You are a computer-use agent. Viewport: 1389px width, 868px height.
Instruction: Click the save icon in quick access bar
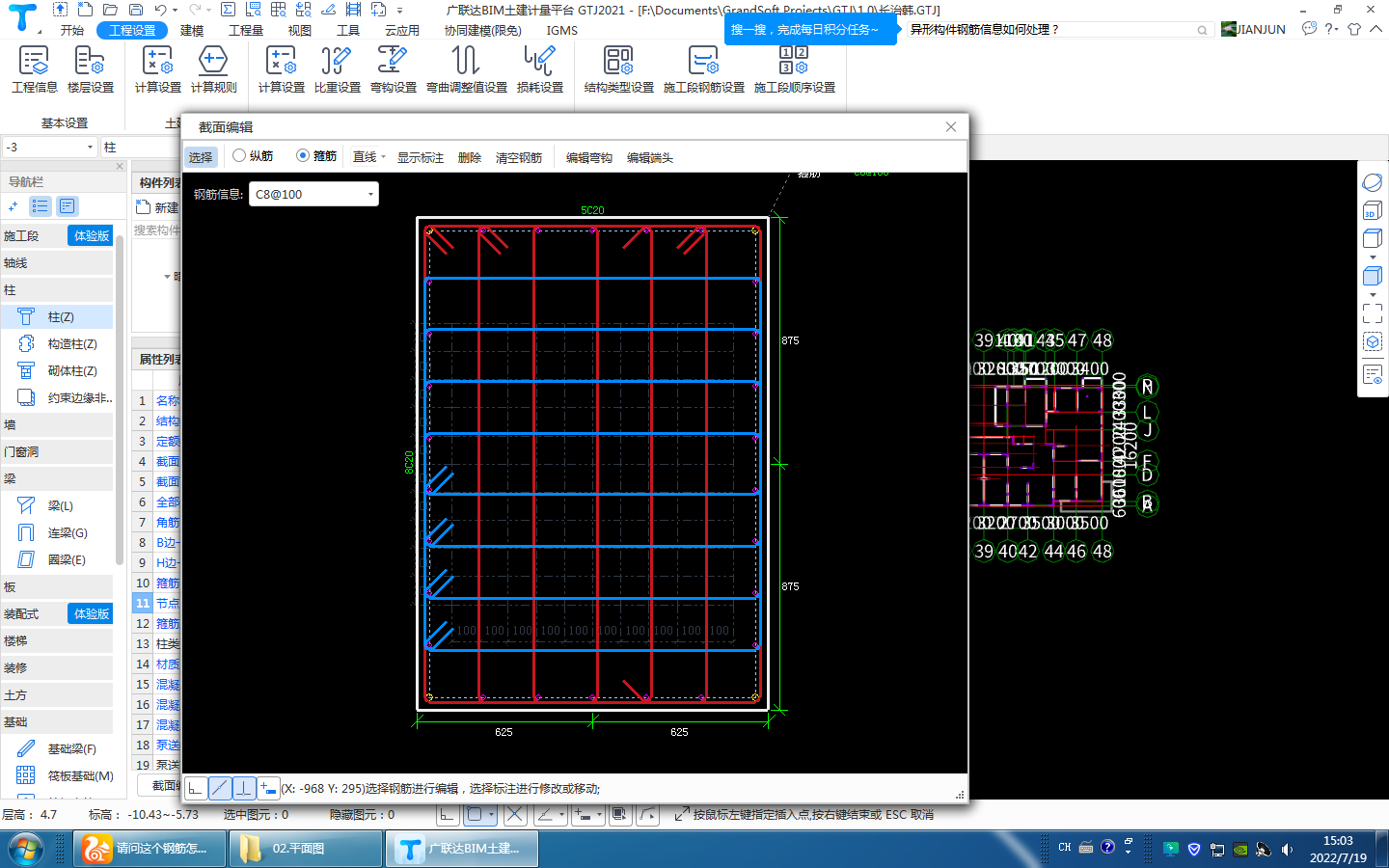click(136, 10)
